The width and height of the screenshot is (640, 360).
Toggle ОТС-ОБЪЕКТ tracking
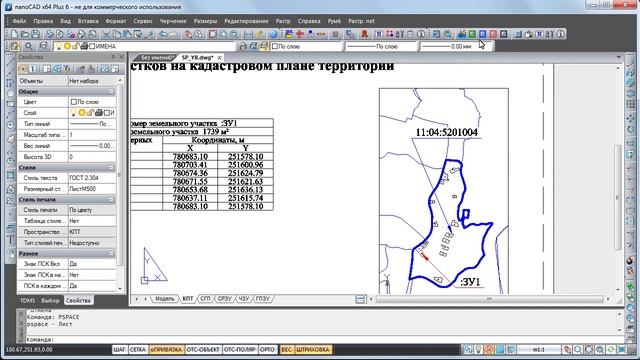(203, 350)
